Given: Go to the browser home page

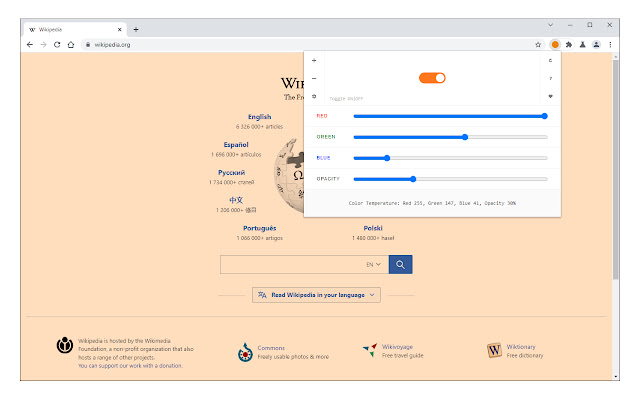Looking at the screenshot, I should pyautogui.click(x=71, y=44).
